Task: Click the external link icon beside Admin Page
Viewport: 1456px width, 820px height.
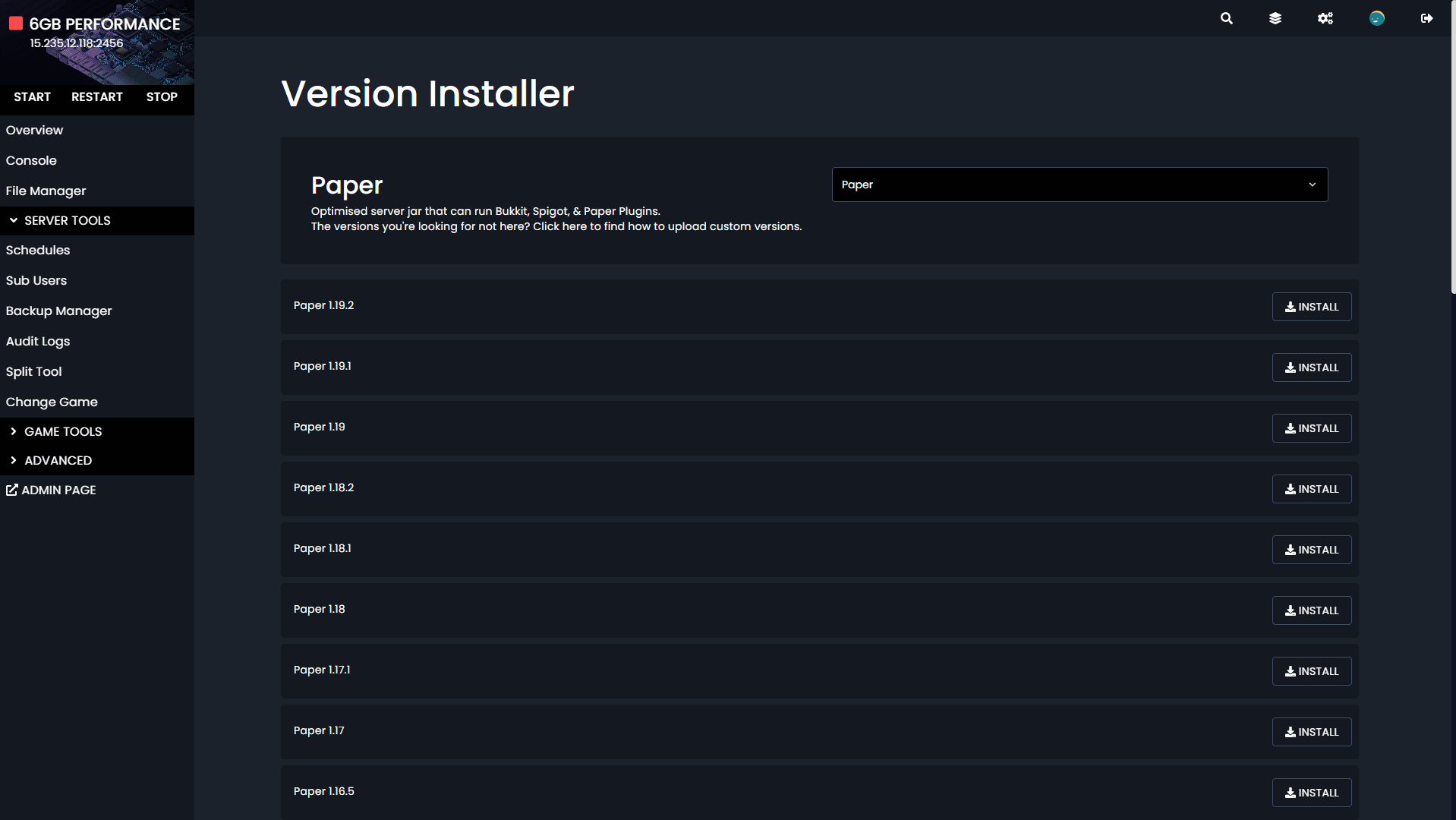Action: [x=11, y=490]
